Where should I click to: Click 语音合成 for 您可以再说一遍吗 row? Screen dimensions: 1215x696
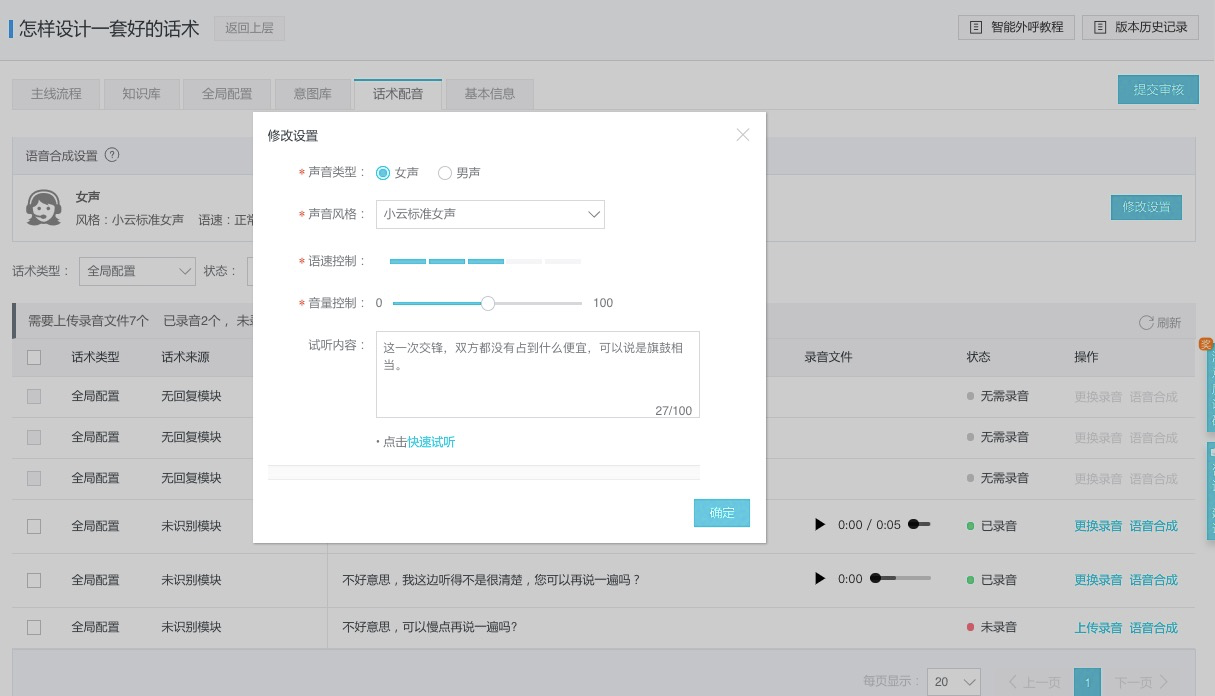click(x=1154, y=580)
